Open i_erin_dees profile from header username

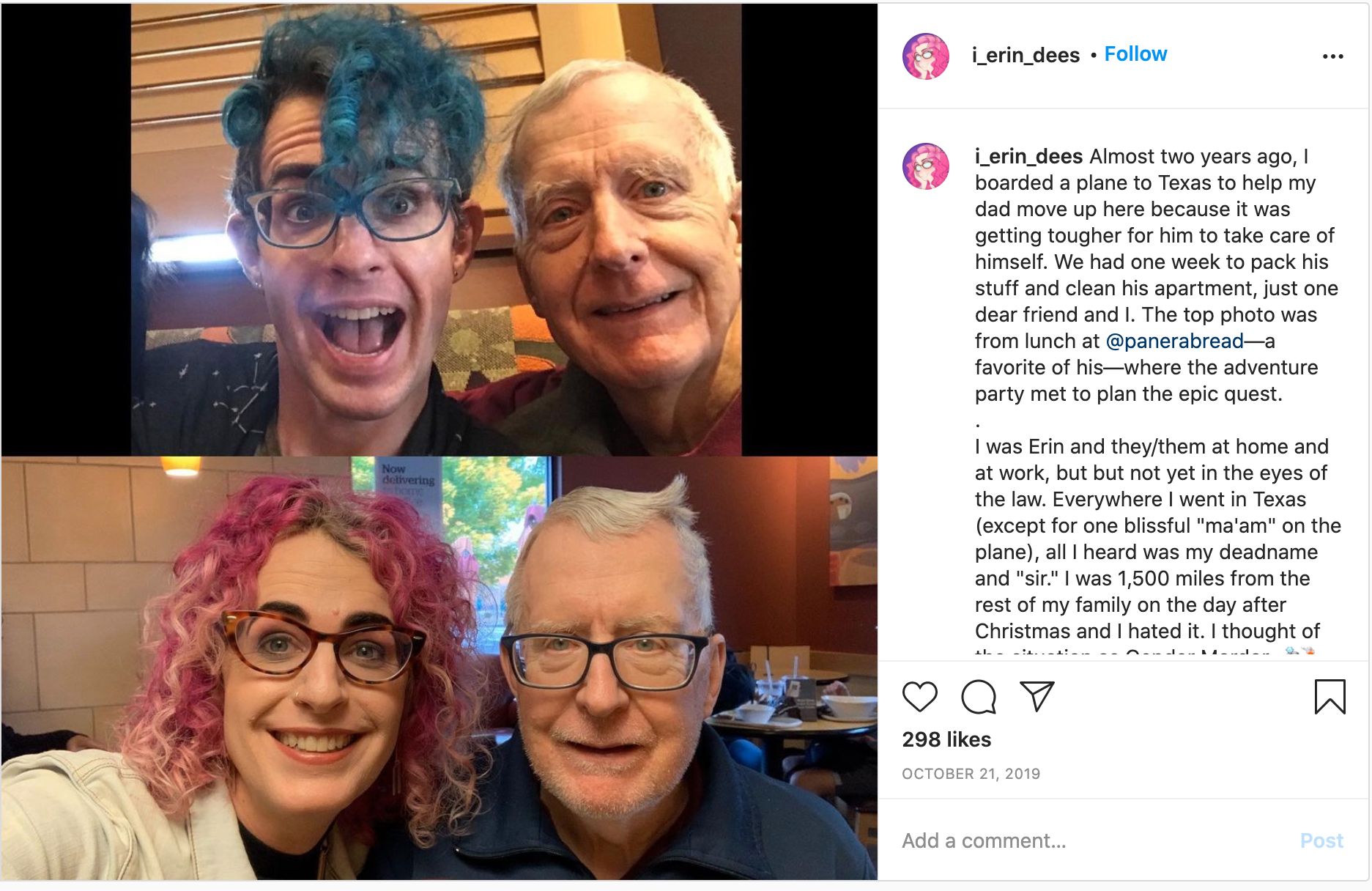pyautogui.click(x=1026, y=55)
